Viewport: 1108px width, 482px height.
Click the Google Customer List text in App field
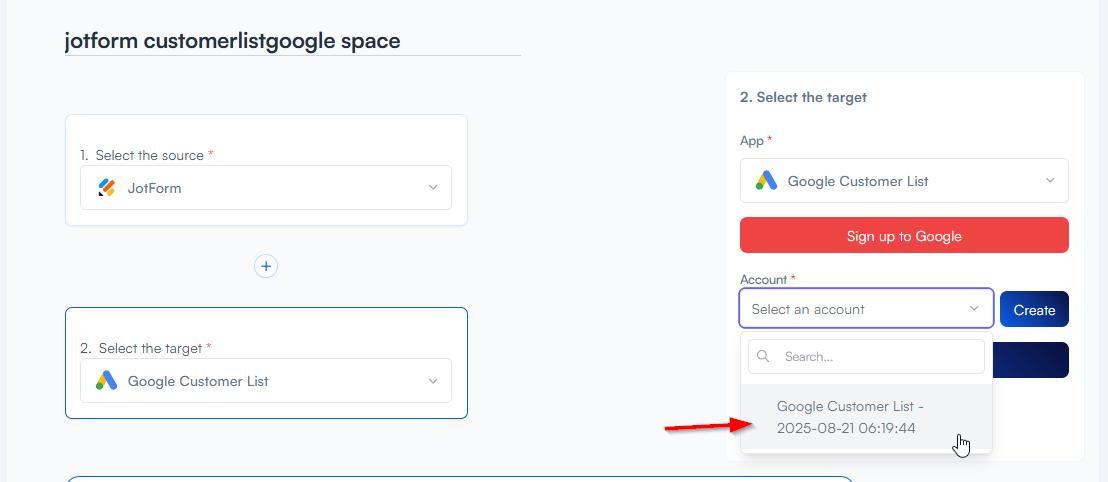pyautogui.click(x=858, y=181)
